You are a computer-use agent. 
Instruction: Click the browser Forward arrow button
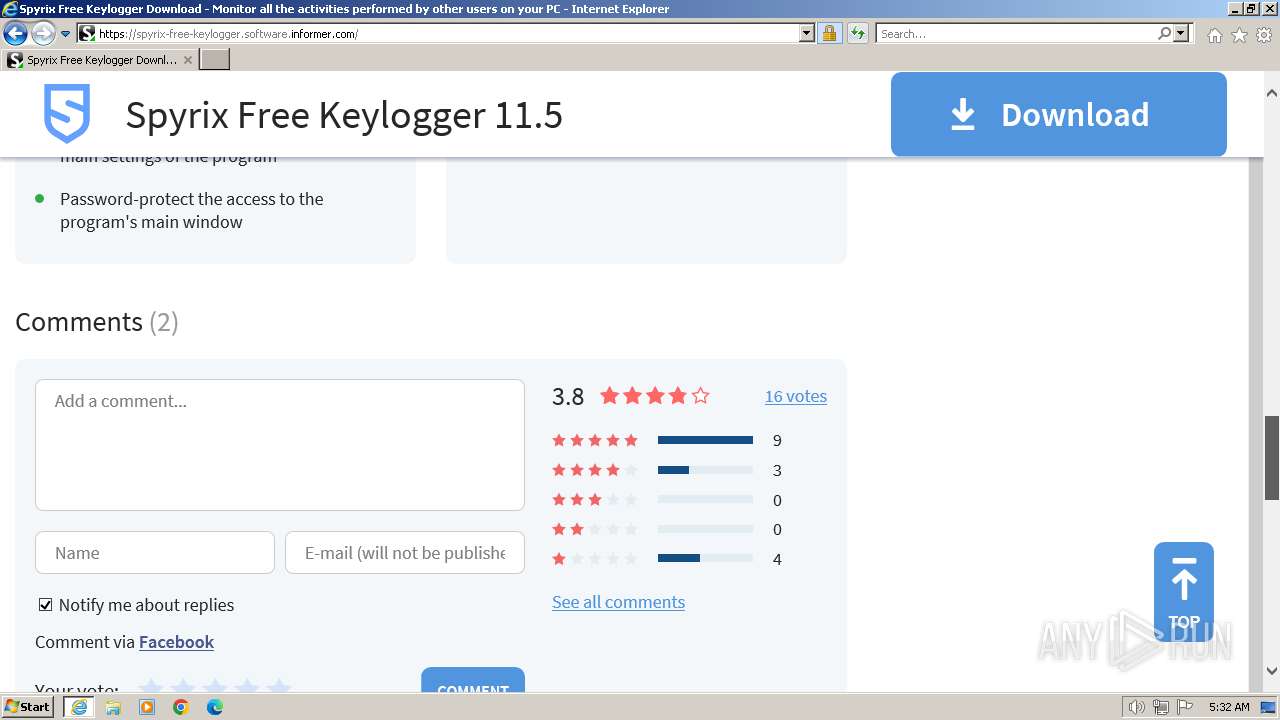[43, 34]
